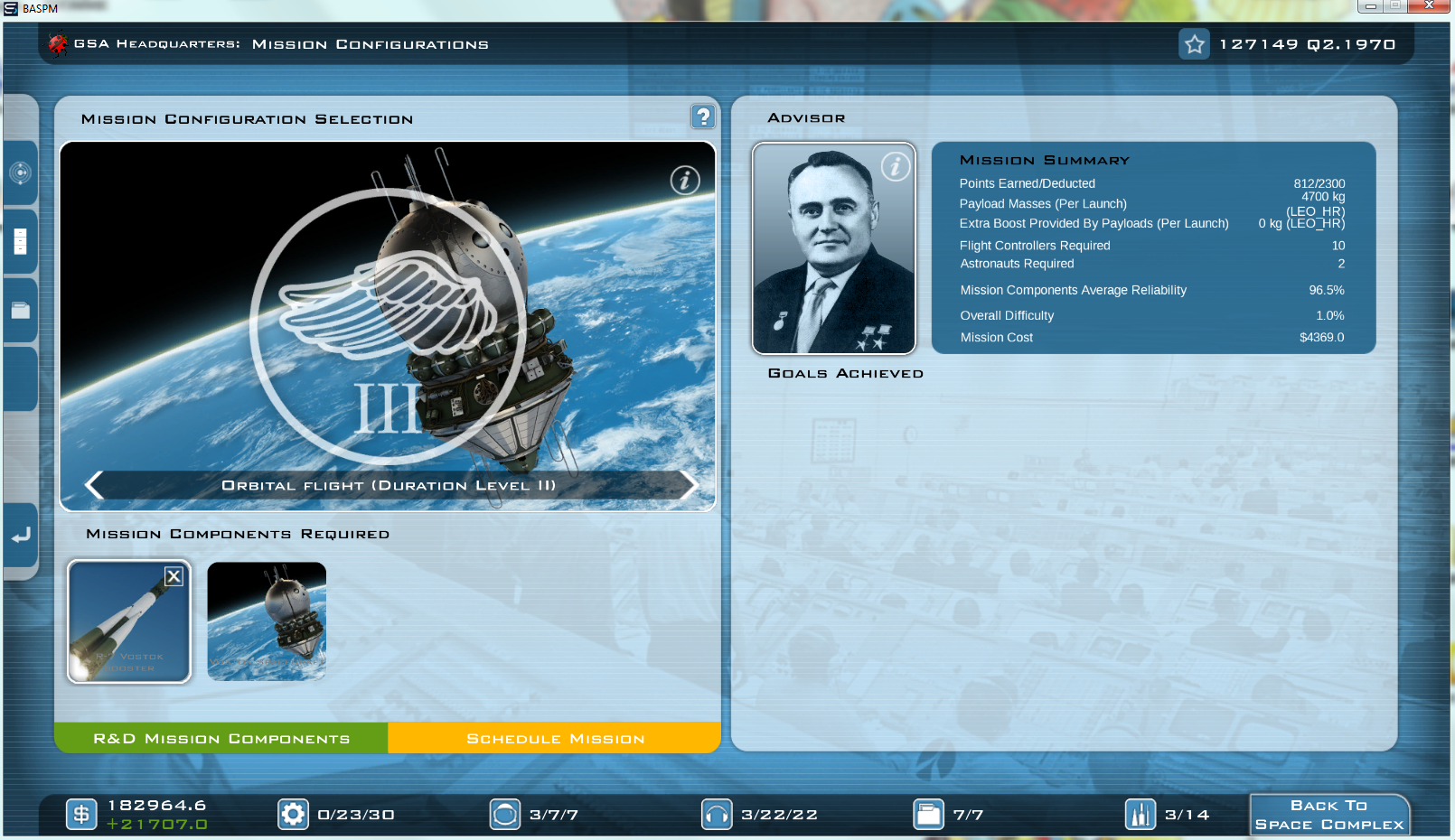Click Mission Cost $4369.0 value
Viewport: 1455px width, 840px height.
click(1321, 337)
